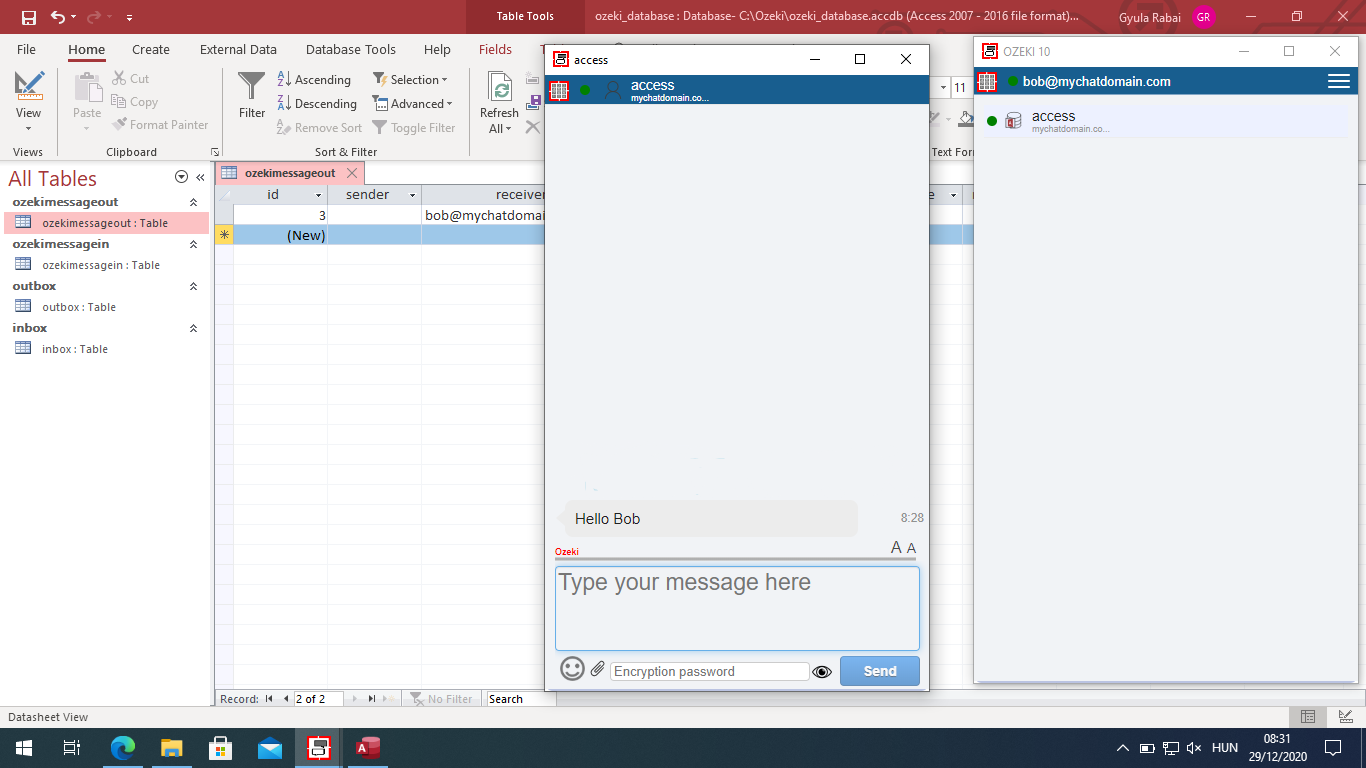Click the Ozeki grid icon in access chat header

(559, 90)
